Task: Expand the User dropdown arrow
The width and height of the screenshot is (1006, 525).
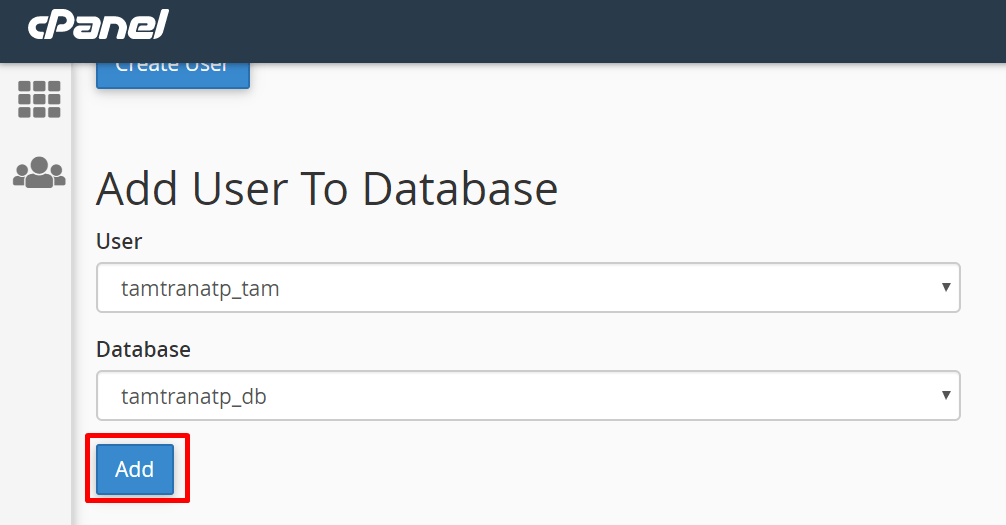Action: 946,287
